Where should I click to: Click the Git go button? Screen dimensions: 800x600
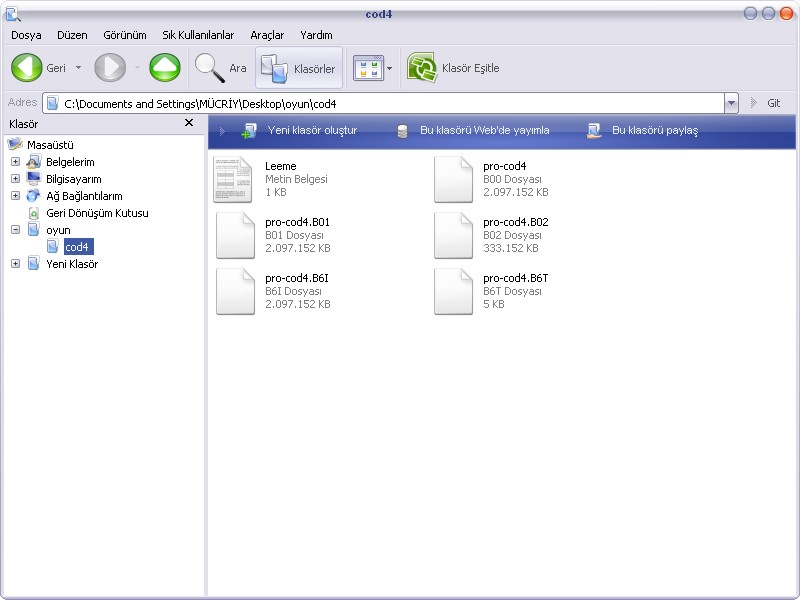click(x=765, y=103)
